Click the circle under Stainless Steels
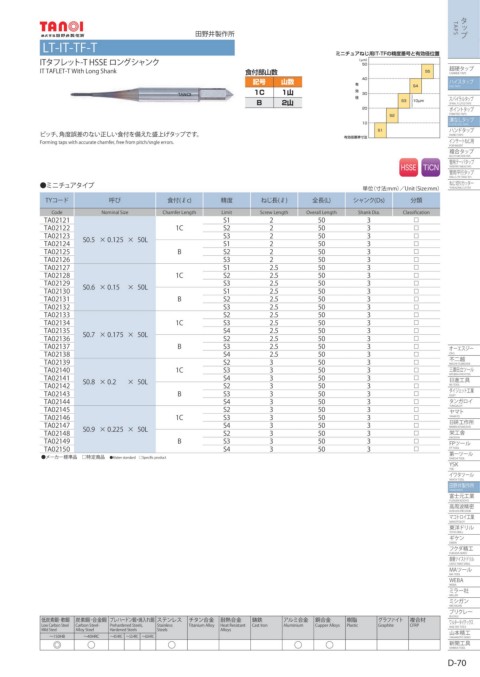Viewport: 480px width, 677px height. pos(171,645)
